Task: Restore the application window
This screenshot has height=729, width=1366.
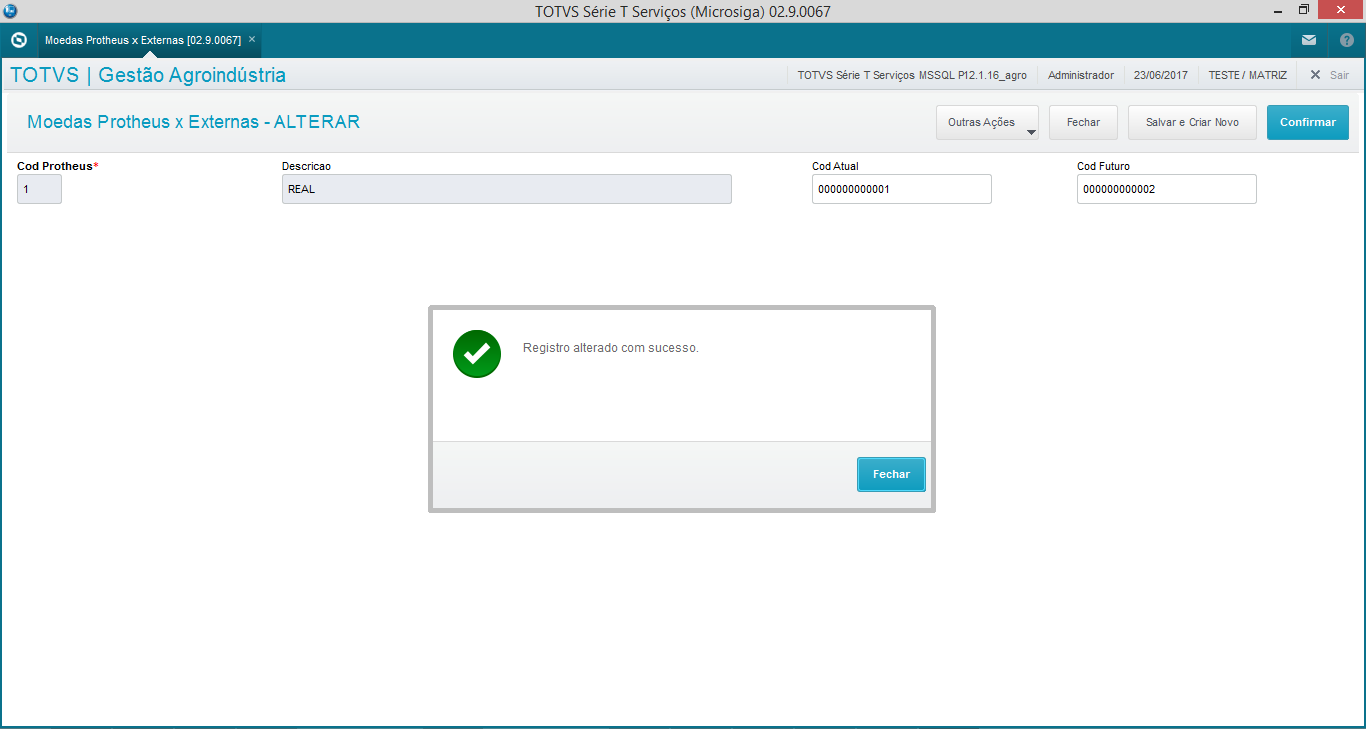Action: pyautogui.click(x=1303, y=10)
